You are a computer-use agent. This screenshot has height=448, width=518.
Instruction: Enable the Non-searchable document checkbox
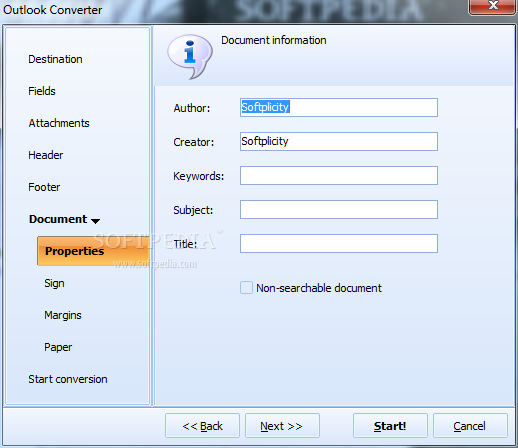click(x=246, y=288)
